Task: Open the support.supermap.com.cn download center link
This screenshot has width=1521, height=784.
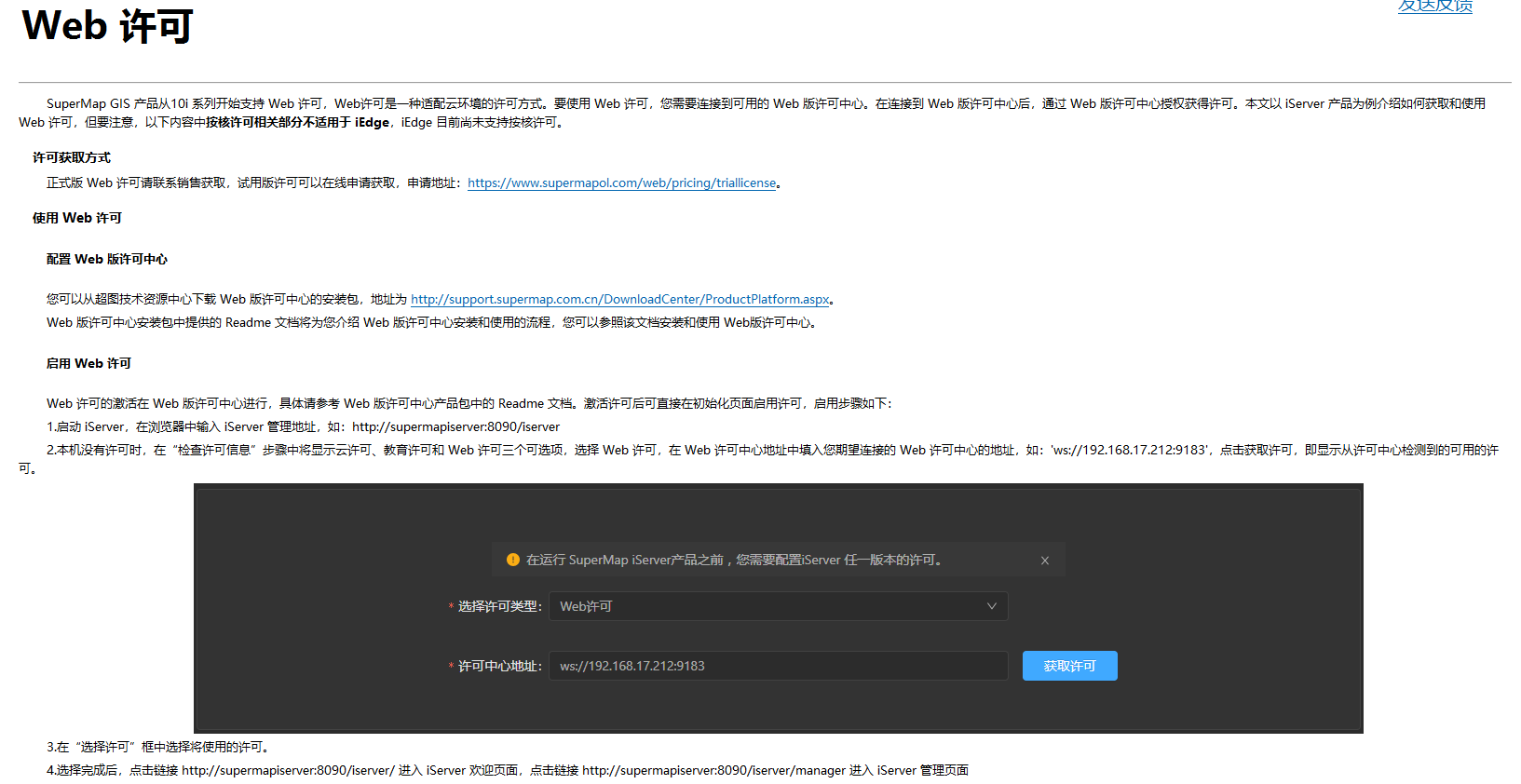Action: [x=619, y=300]
